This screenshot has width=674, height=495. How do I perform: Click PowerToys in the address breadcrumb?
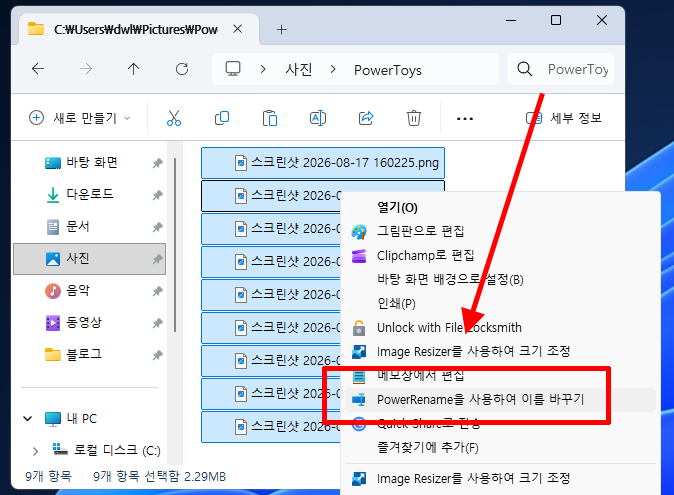388,70
